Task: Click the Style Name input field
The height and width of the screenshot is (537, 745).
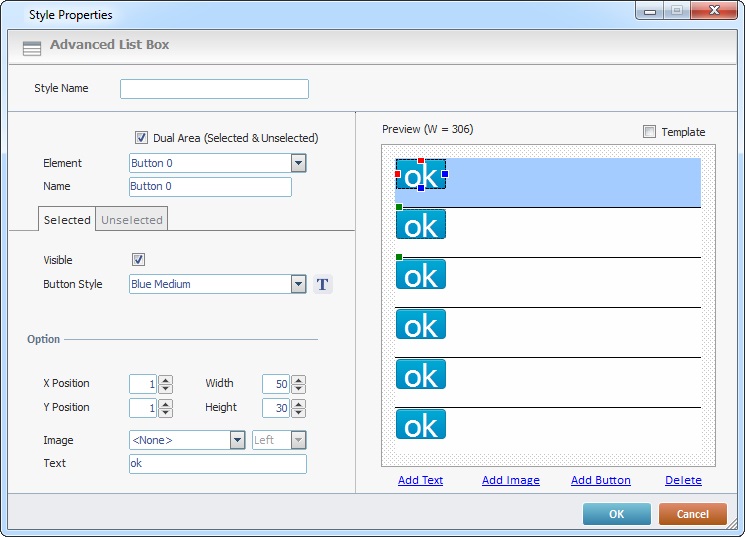Action: click(x=214, y=89)
